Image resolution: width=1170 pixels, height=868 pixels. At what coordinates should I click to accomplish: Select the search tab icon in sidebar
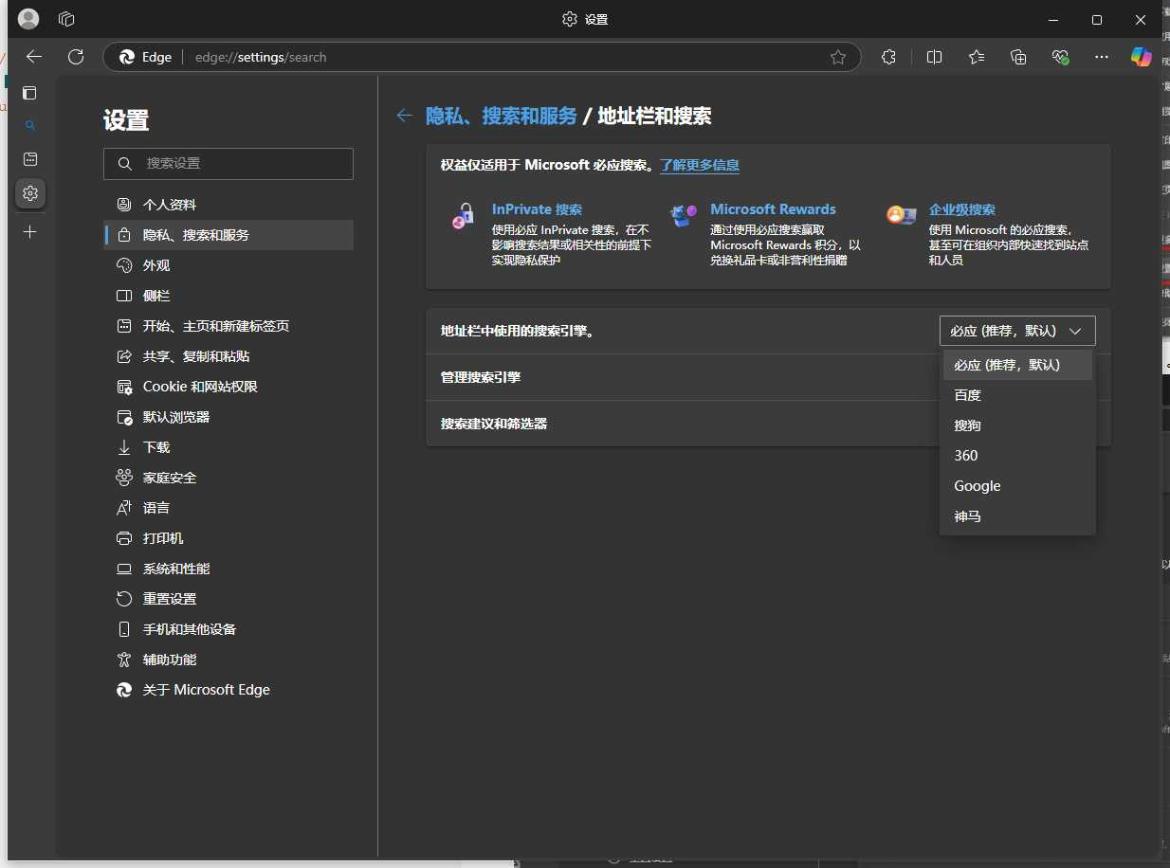tap(30, 125)
